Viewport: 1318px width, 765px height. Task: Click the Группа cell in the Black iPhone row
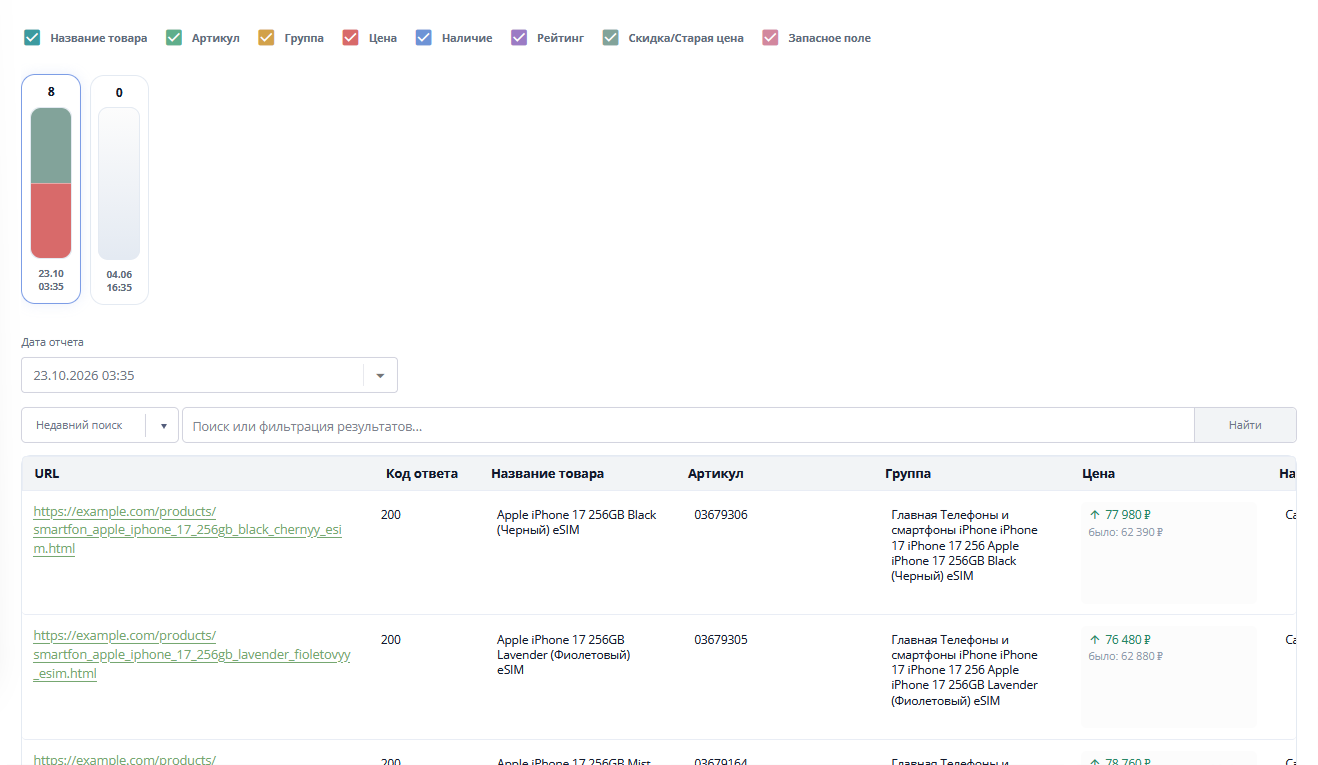click(965, 545)
